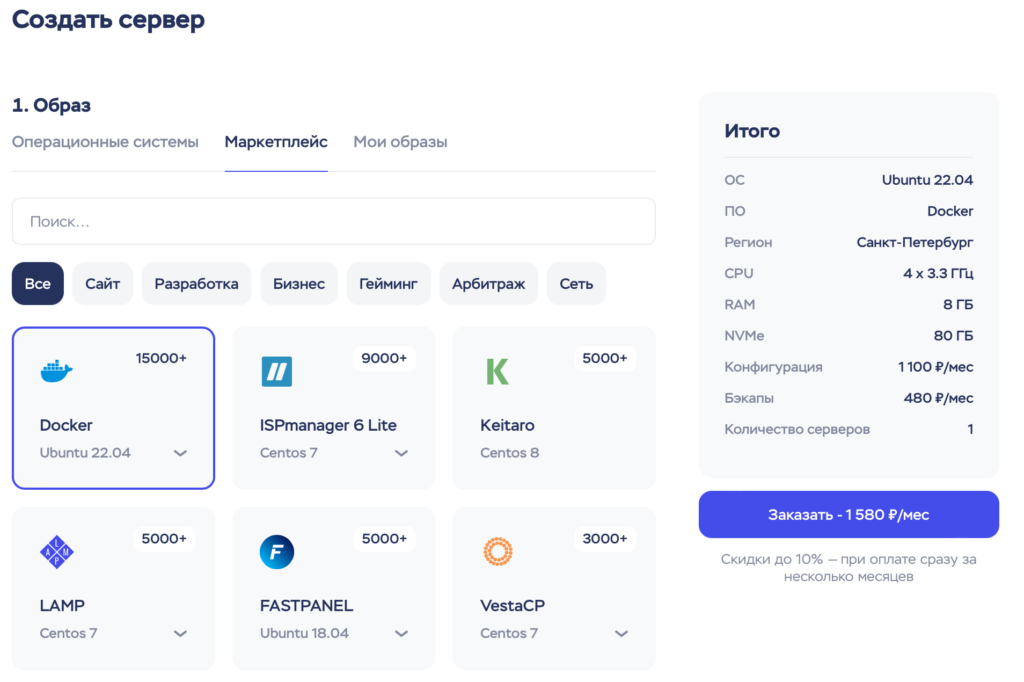The image size is (1024, 682).
Task: Click the green Keitaro K logo
Action: [497, 371]
